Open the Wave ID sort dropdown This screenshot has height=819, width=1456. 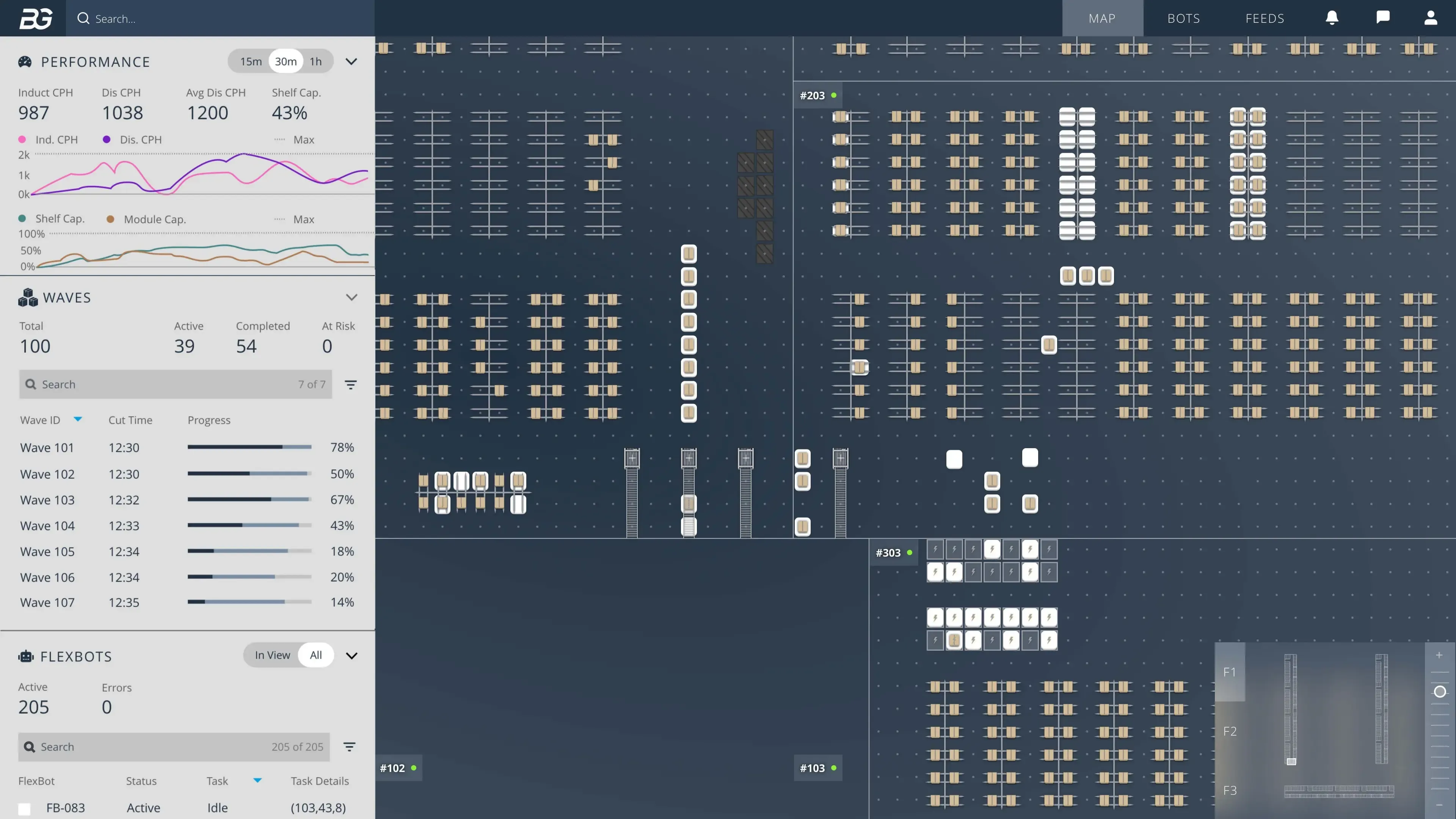coord(78,419)
